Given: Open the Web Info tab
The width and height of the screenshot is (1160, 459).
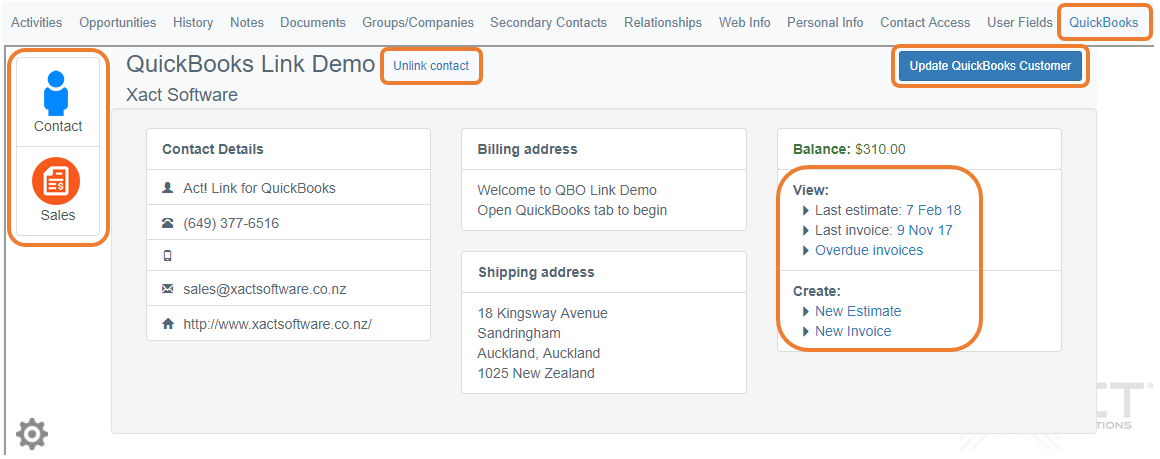Looking at the screenshot, I should coord(745,22).
